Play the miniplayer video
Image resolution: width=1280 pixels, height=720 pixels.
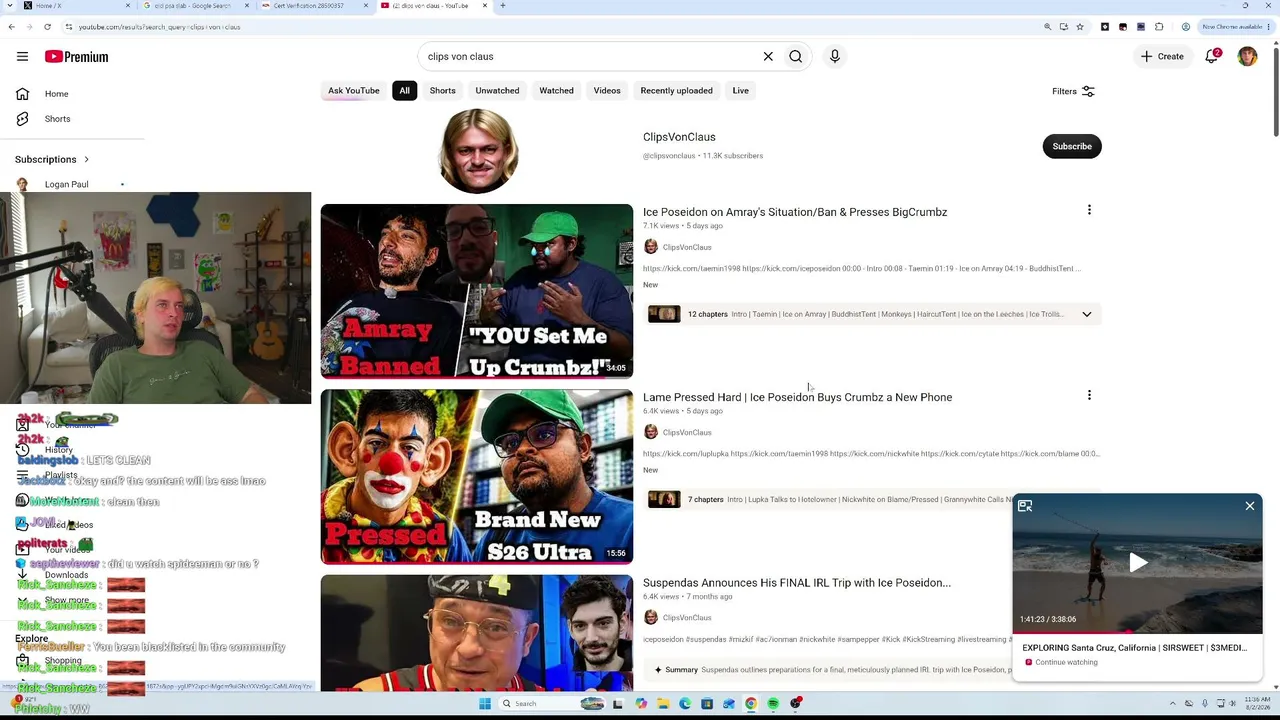[1138, 562]
